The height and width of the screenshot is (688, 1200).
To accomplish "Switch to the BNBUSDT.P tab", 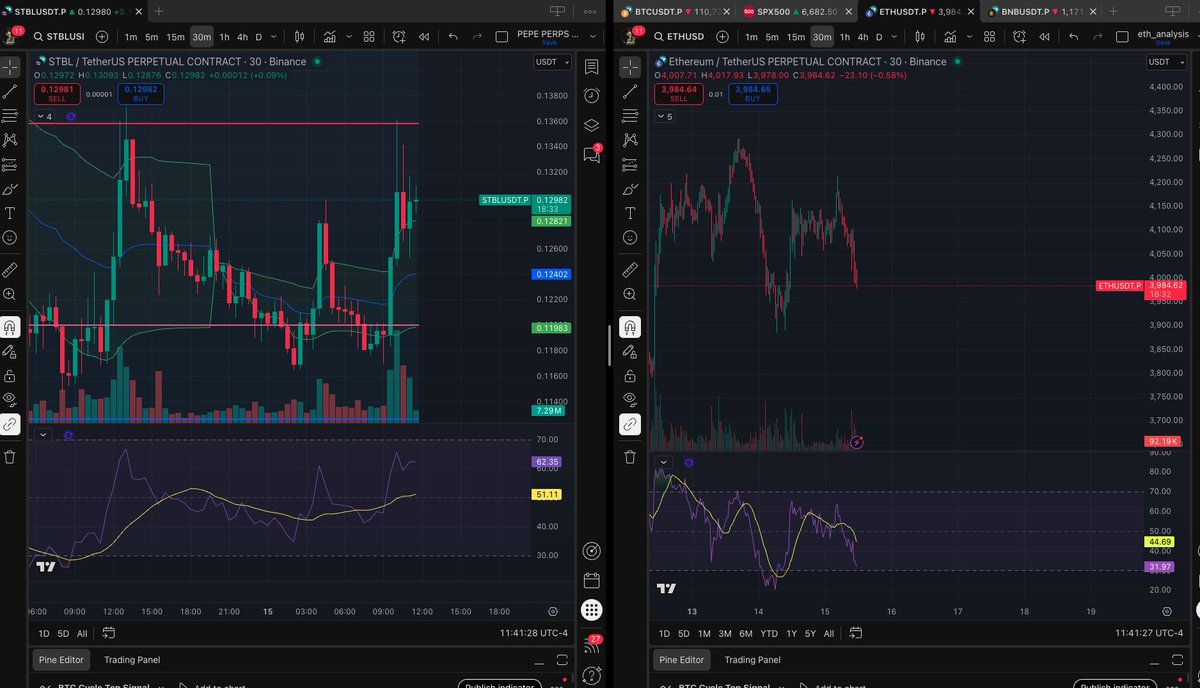I will click(x=1040, y=11).
